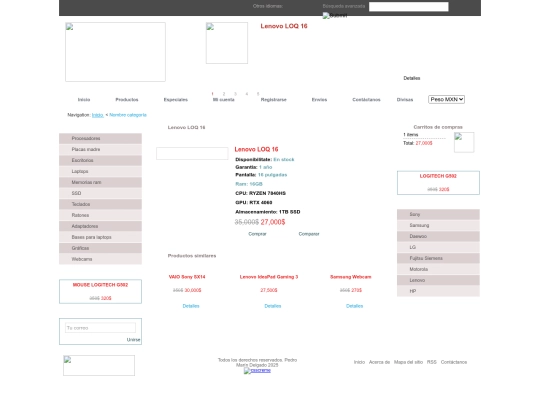Viewport: 540px width, 405px height.
Task: Open the Inicio main menu item
Action: 84,100
